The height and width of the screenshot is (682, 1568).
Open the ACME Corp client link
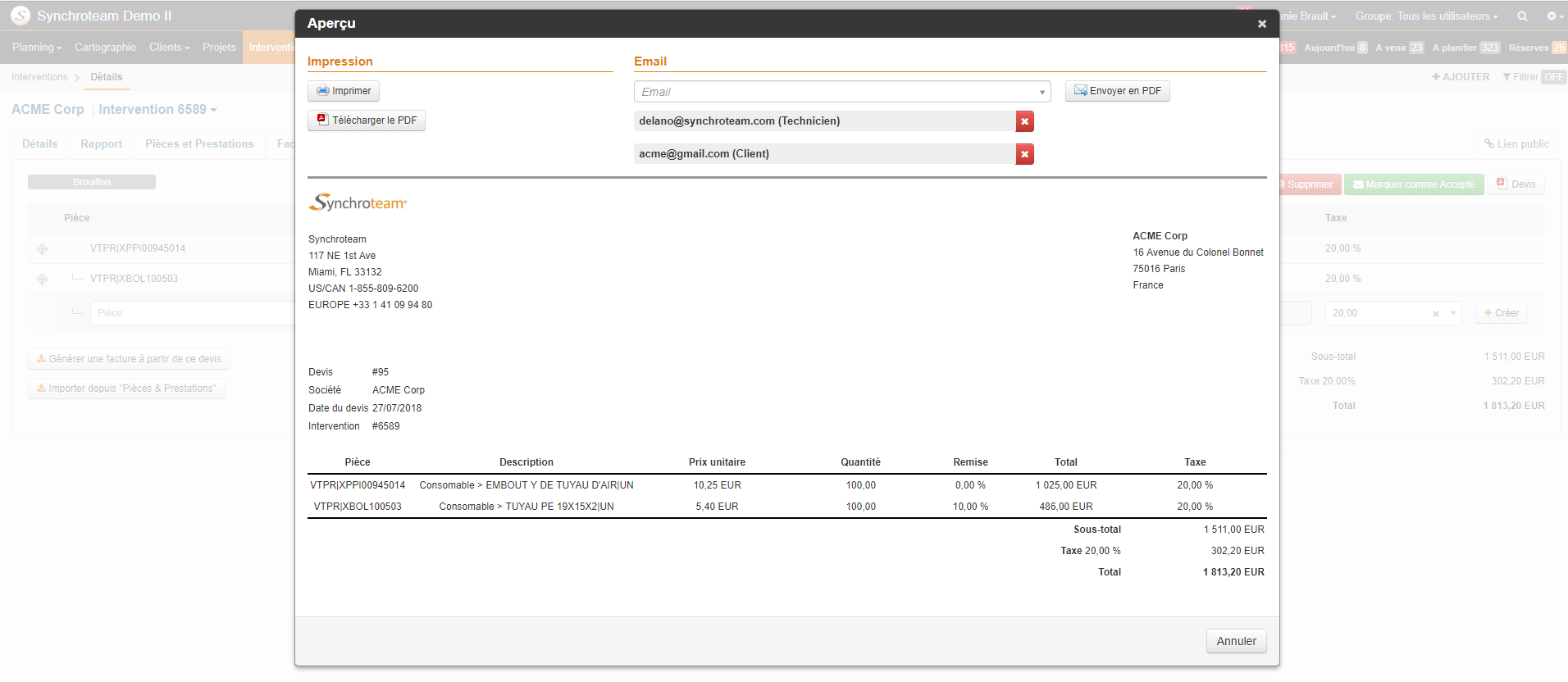(48, 110)
